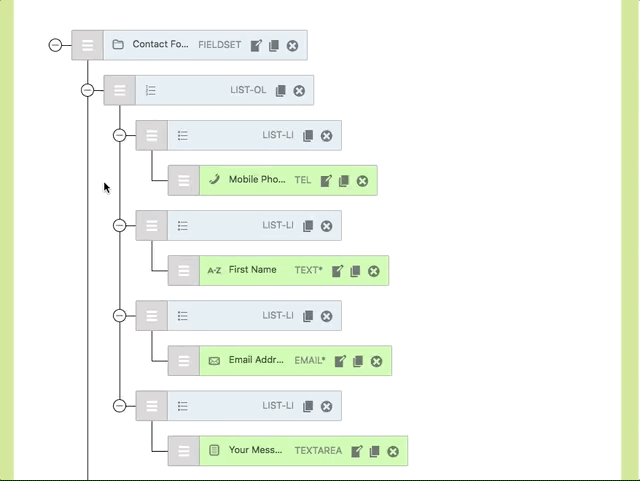The image size is (640, 481).
Task: Edit the Email Address field
Action: point(340,361)
